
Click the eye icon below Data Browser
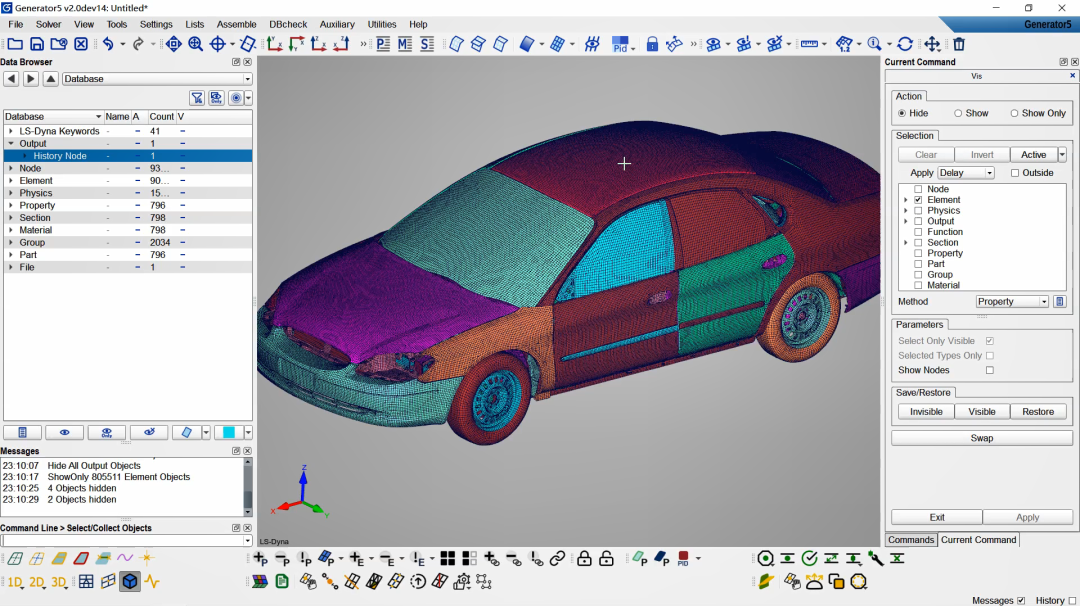[65, 432]
